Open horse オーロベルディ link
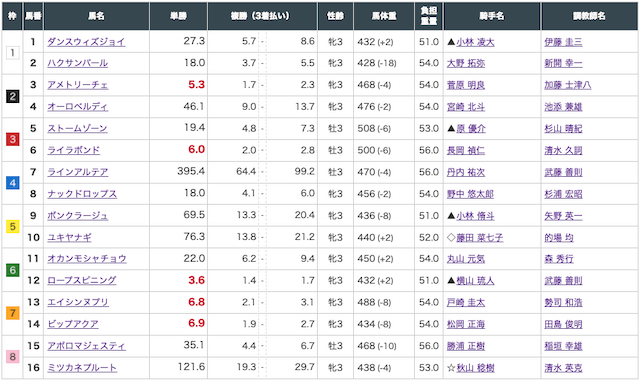Screen dimensions: 640x380 click(78, 107)
